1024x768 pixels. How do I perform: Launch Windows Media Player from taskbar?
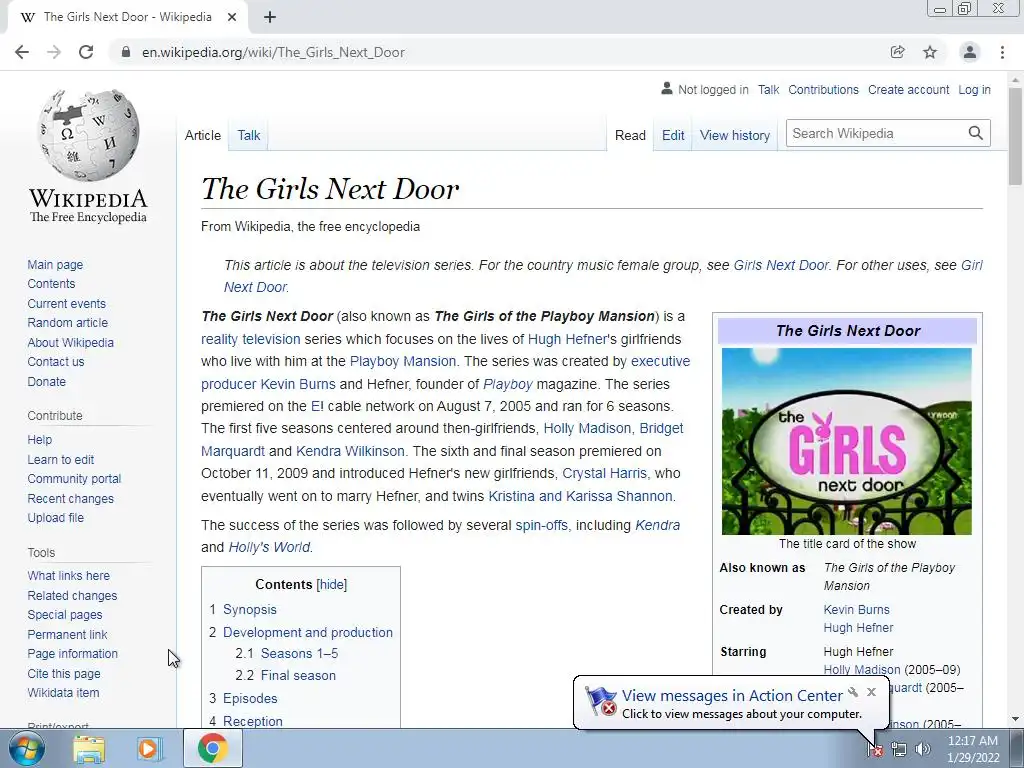coord(148,749)
